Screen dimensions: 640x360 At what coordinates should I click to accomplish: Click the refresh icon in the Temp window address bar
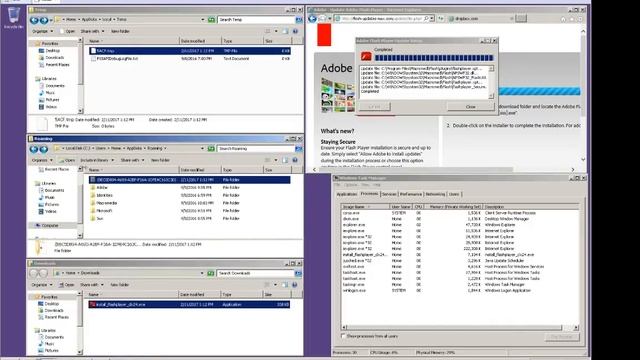[x=211, y=20]
